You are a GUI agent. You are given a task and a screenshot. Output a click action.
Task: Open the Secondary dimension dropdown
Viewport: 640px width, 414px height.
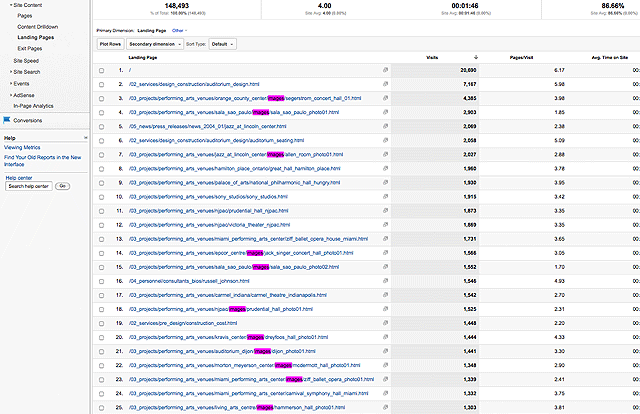tap(153, 44)
